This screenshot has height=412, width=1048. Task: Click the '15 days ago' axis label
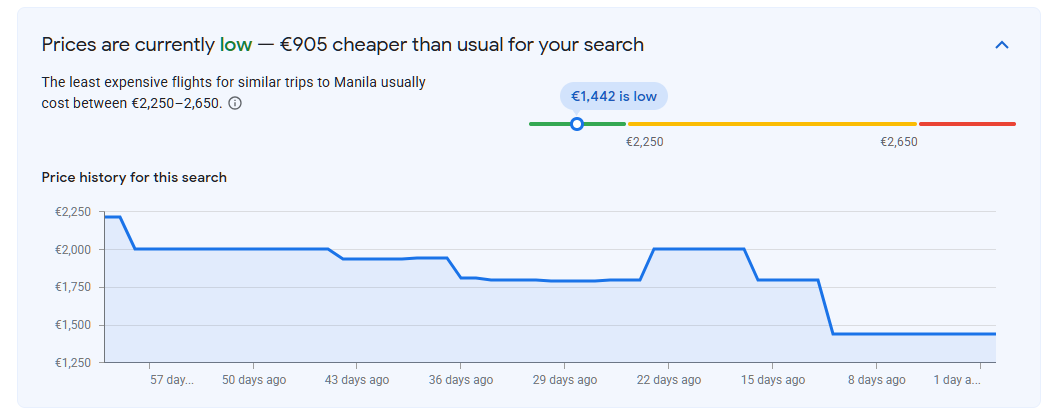773,380
